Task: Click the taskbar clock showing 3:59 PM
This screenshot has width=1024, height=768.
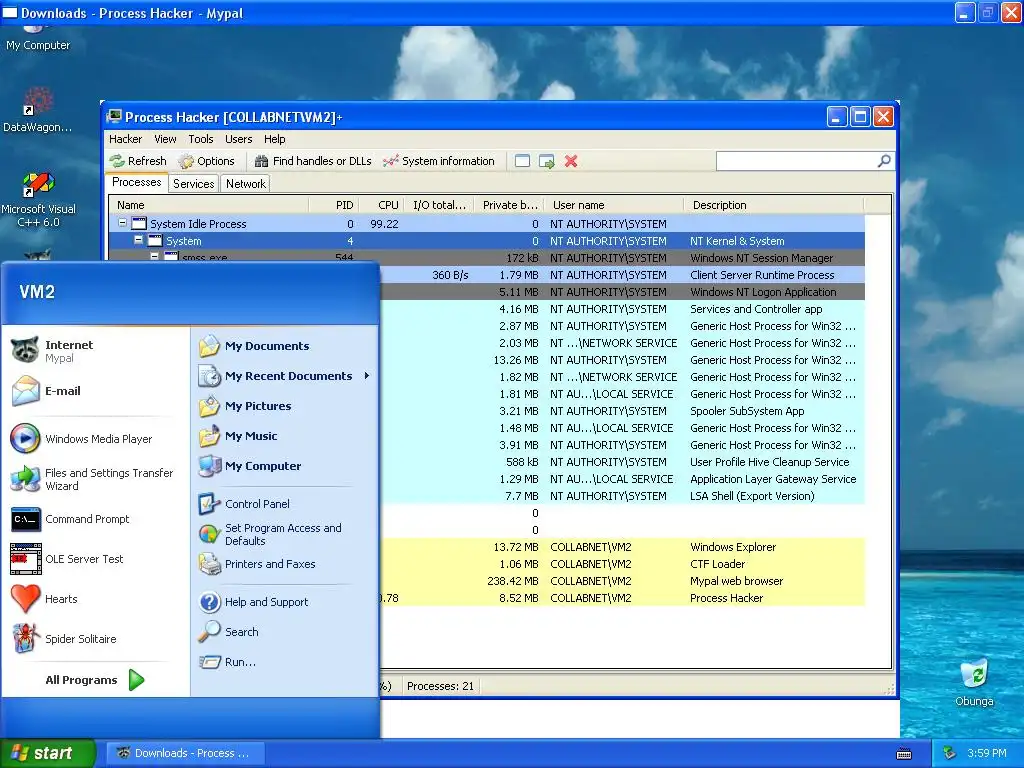Action: (987, 753)
